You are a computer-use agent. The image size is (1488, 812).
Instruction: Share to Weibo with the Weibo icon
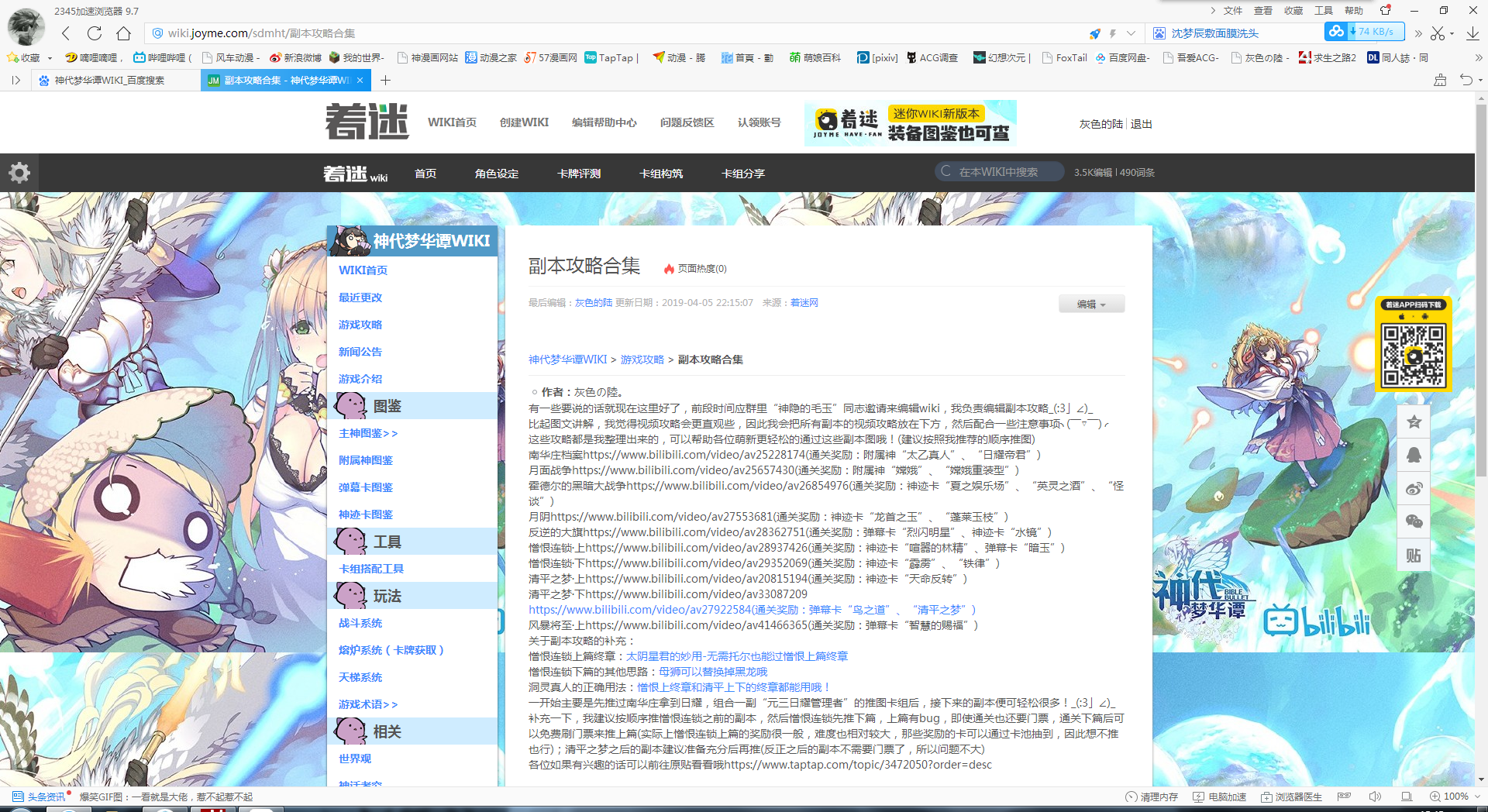click(x=1414, y=489)
